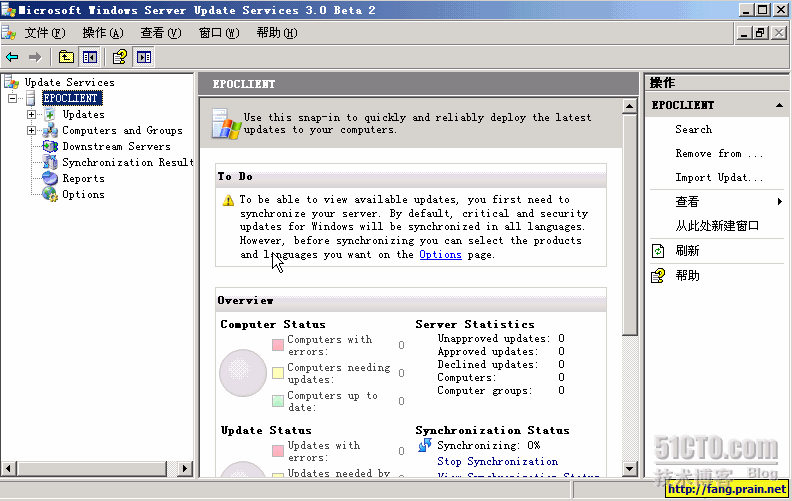Image resolution: width=792 pixels, height=501 pixels.
Task: Select Synchronization Result in tree
Action: tap(128, 163)
